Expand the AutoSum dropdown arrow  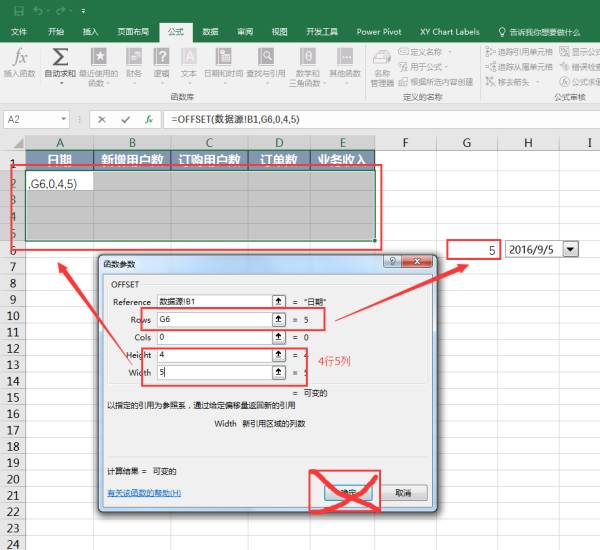click(x=61, y=83)
